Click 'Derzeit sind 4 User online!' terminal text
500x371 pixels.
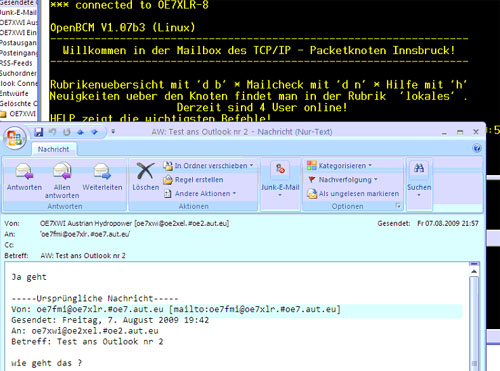pos(262,107)
